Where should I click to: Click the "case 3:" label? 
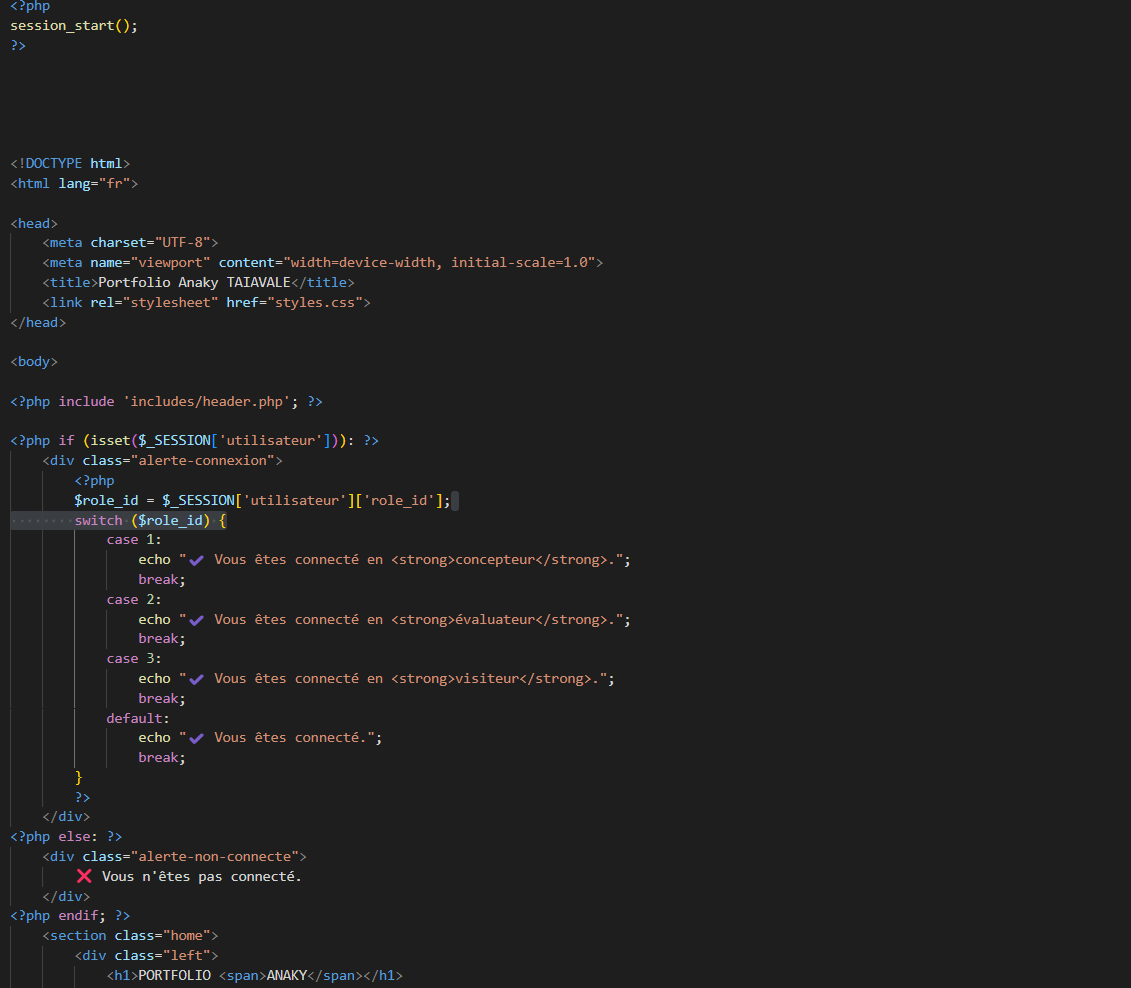click(x=134, y=658)
